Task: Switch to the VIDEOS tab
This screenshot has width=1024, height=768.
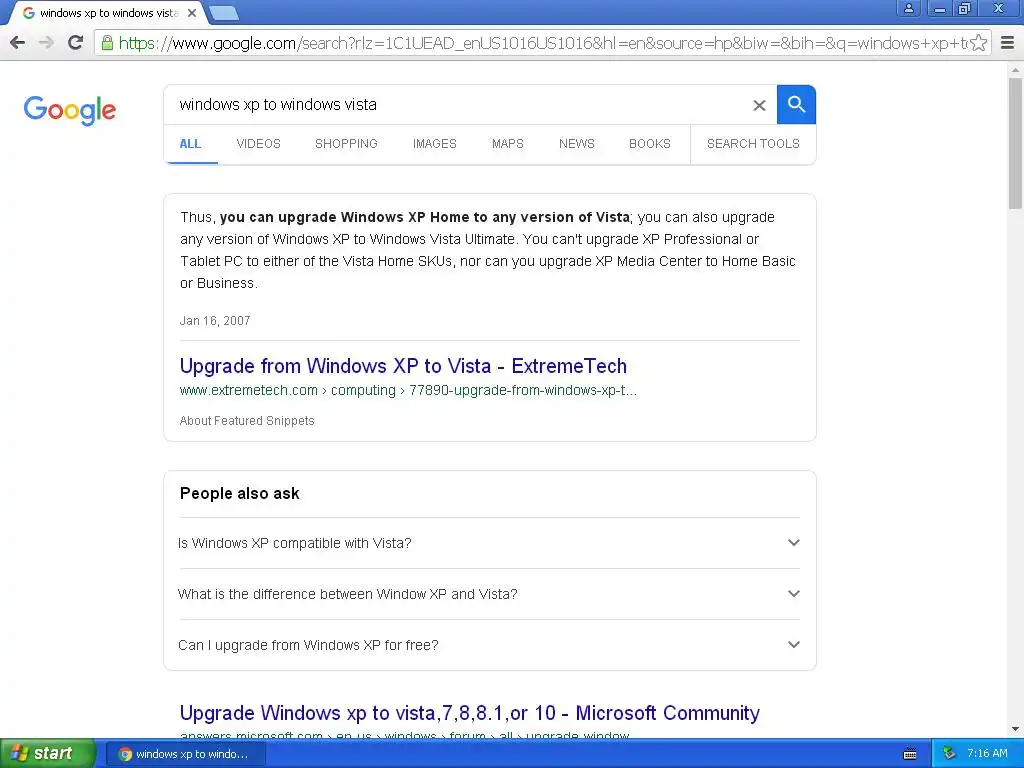Action: point(259,144)
